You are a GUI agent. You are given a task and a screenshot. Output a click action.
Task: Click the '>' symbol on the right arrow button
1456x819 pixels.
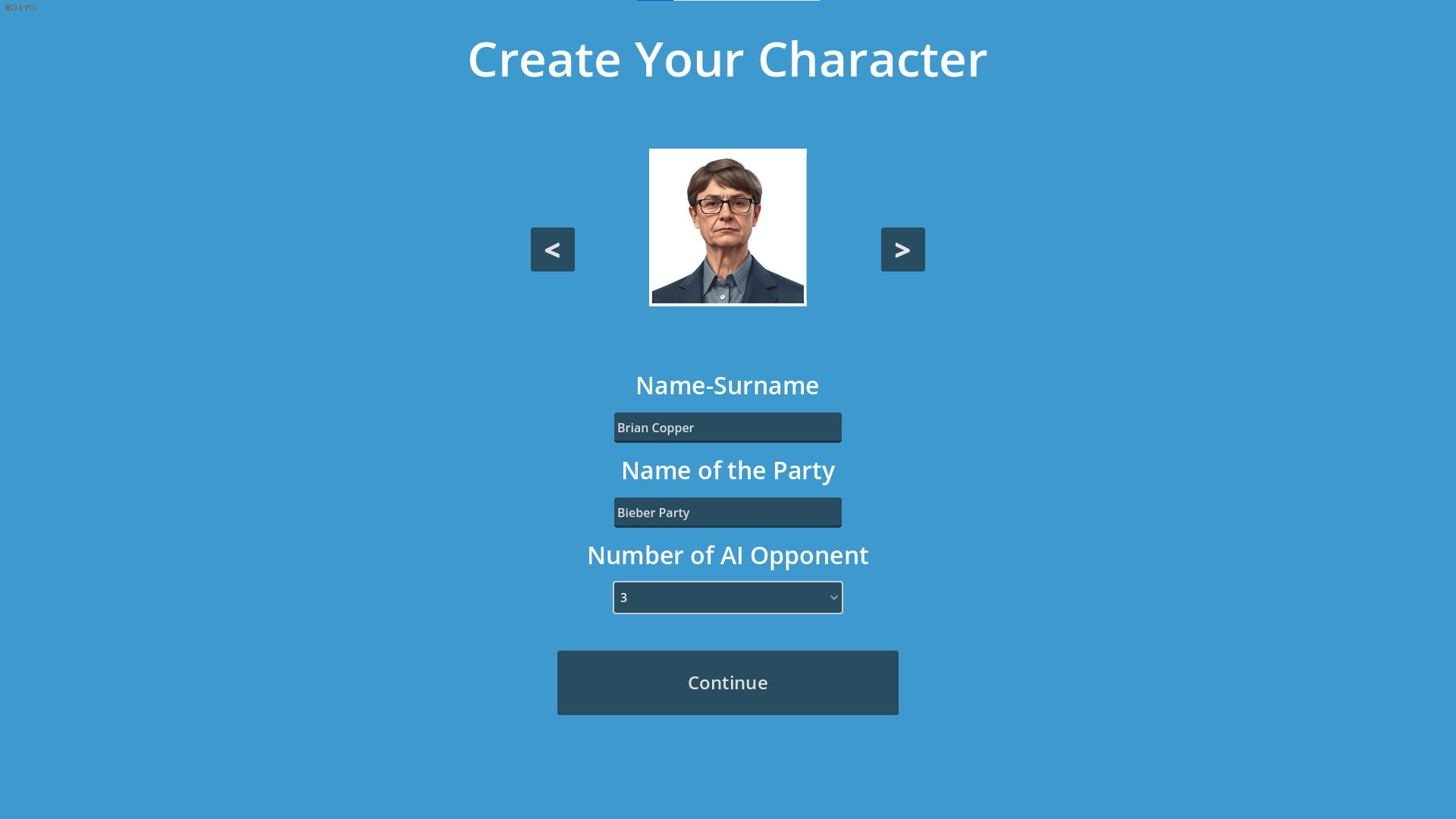pos(902,249)
